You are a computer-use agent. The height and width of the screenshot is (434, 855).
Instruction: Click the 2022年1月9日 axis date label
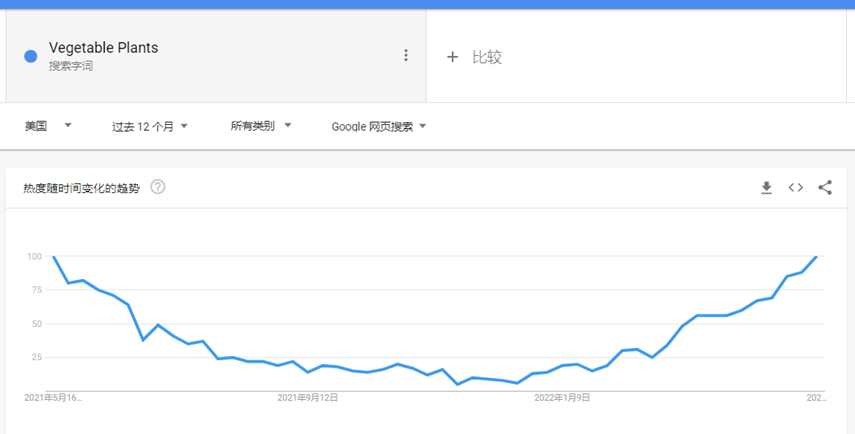[561, 397]
